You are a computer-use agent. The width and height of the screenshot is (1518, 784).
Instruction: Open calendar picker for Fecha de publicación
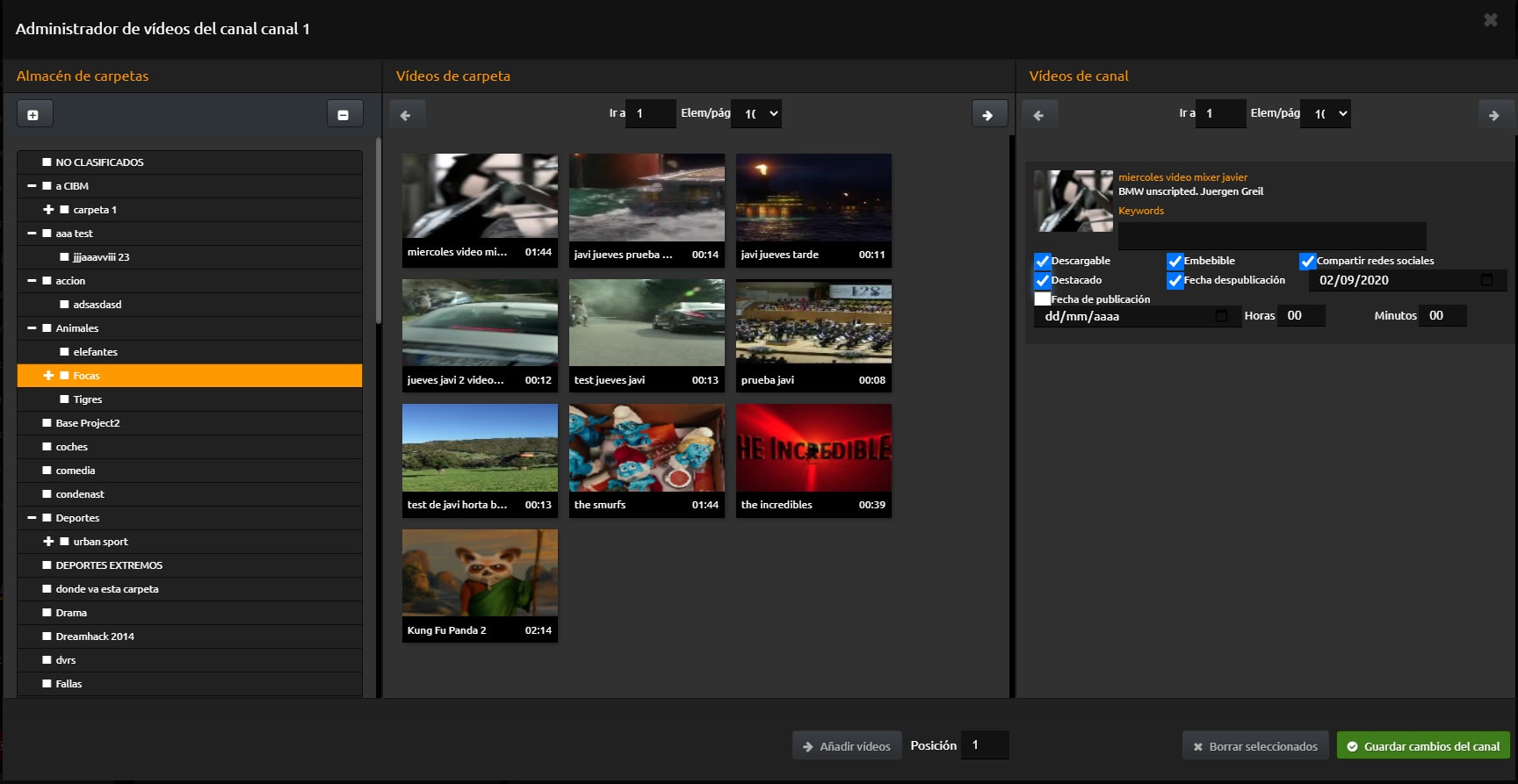pos(1221,315)
